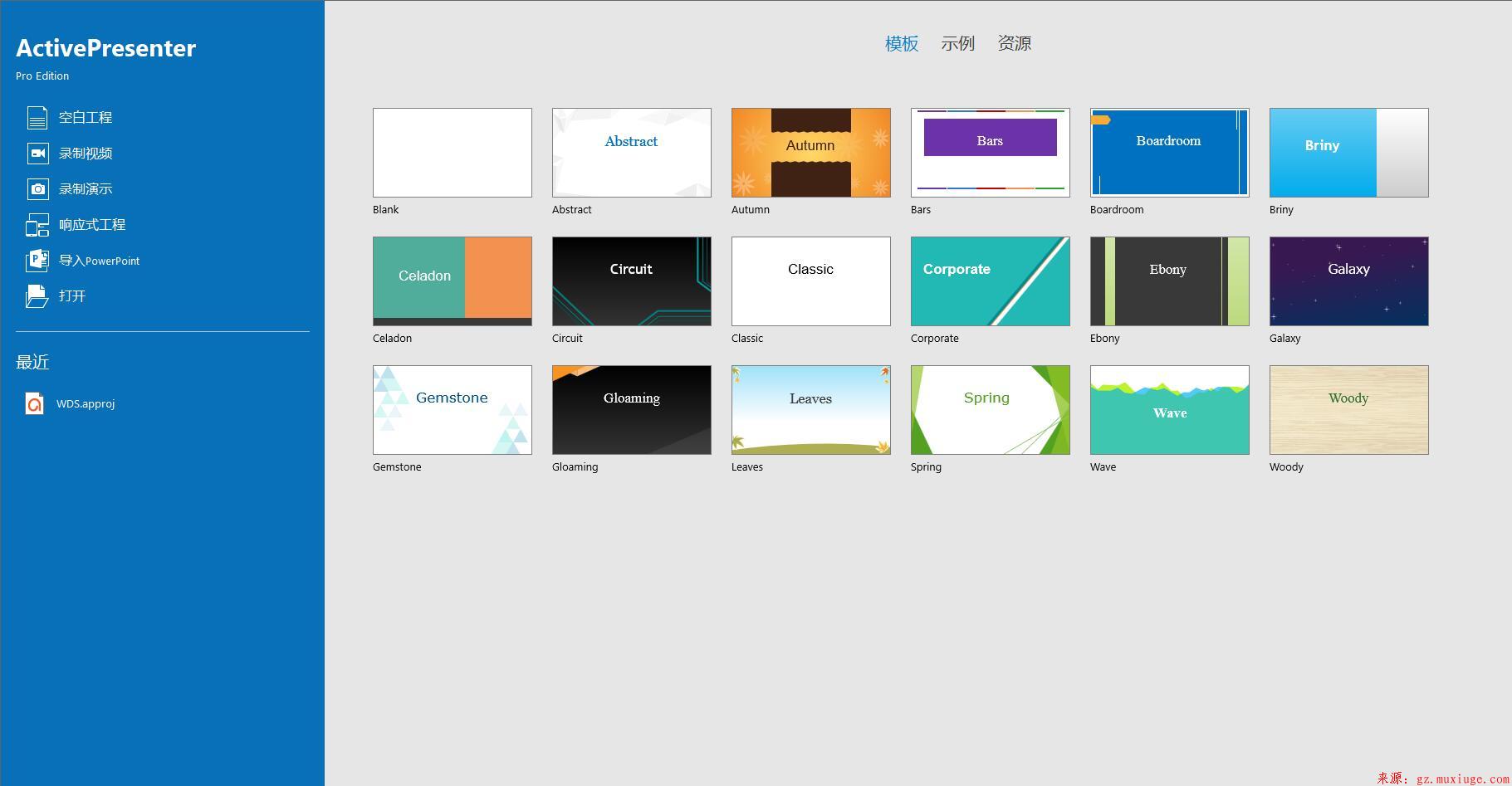The height and width of the screenshot is (786, 1512).
Task: Select the Spring template thumbnail
Action: click(991, 410)
